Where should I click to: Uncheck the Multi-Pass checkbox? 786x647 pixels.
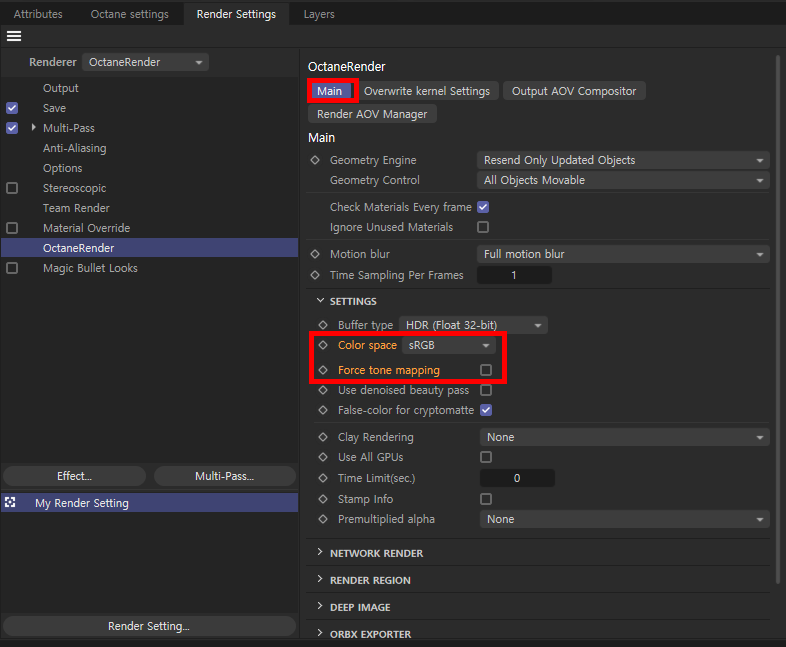coord(12,128)
